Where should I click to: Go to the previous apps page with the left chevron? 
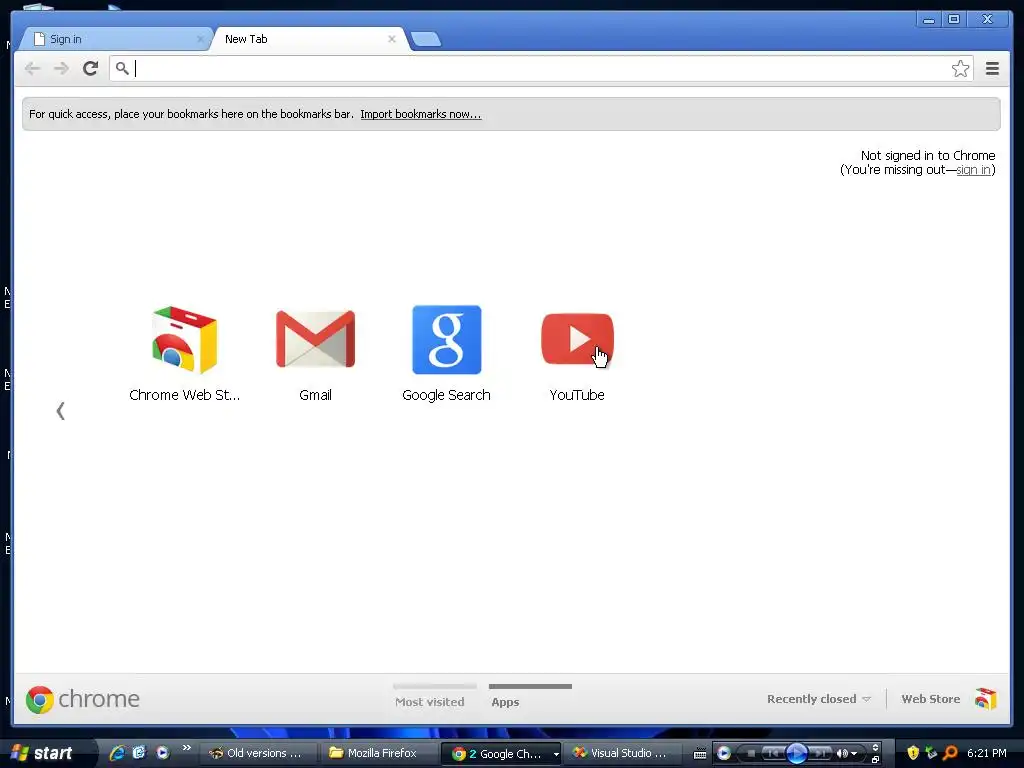click(x=61, y=411)
